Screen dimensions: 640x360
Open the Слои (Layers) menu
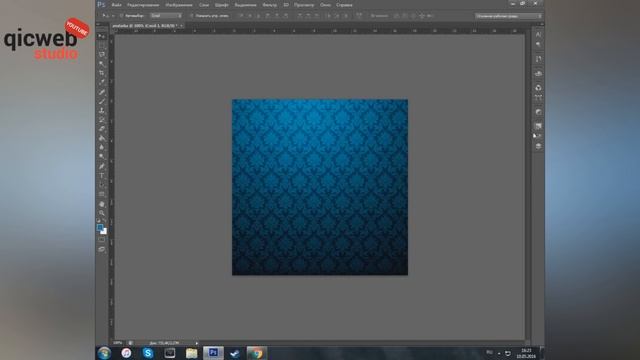204,5
